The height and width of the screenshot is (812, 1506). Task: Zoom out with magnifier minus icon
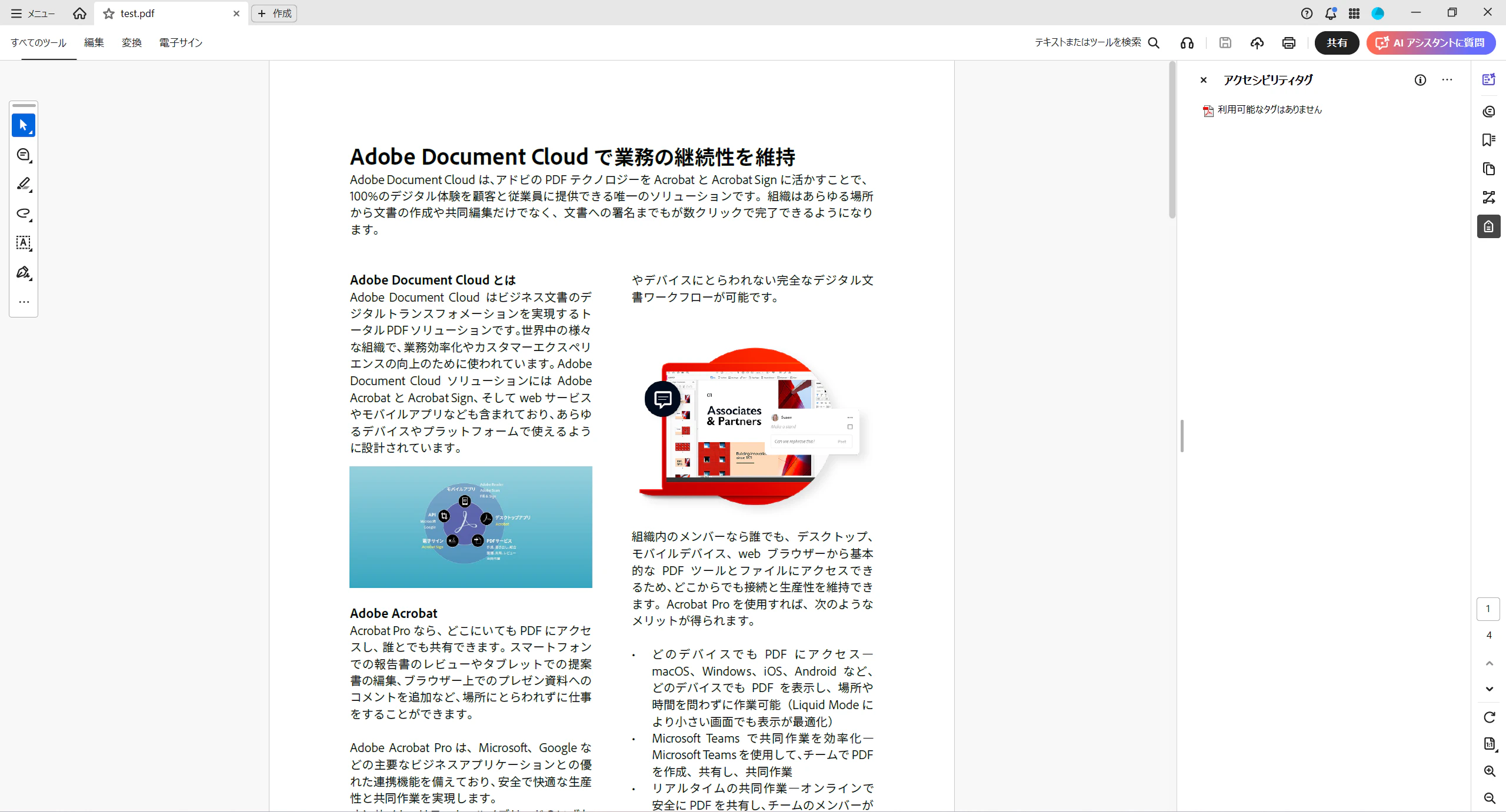point(1490,798)
